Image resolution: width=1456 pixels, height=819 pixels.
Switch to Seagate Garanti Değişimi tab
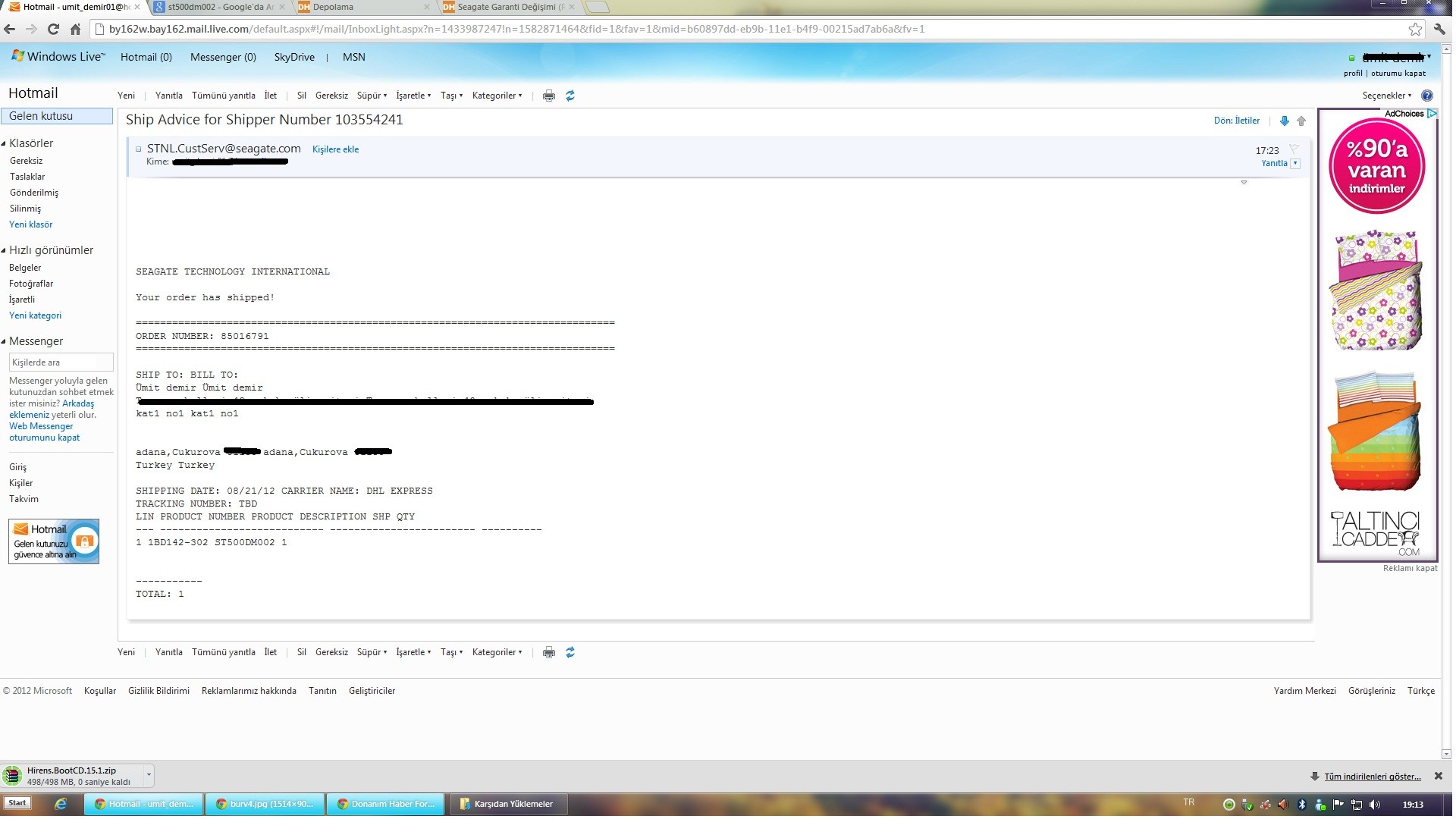pyautogui.click(x=508, y=8)
